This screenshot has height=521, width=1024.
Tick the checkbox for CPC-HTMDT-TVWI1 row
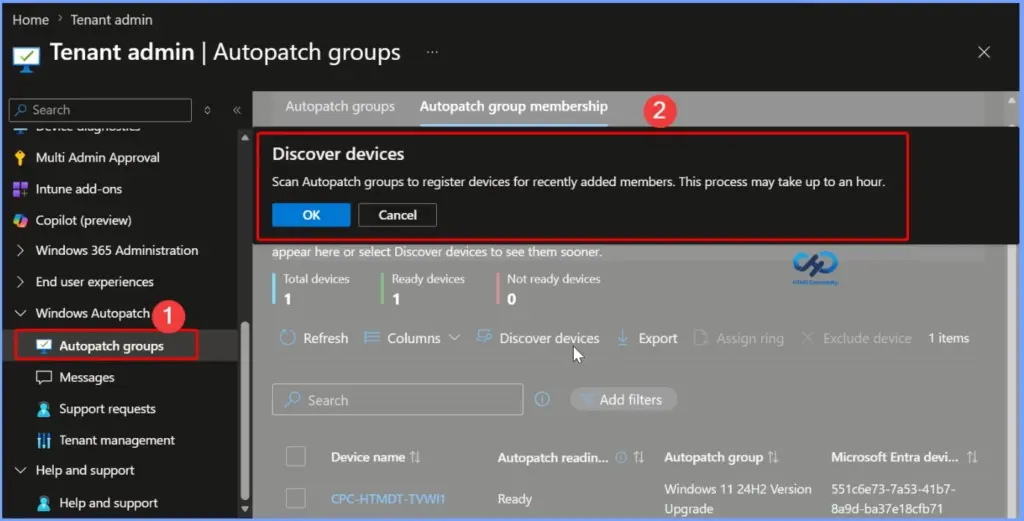tap(295, 498)
